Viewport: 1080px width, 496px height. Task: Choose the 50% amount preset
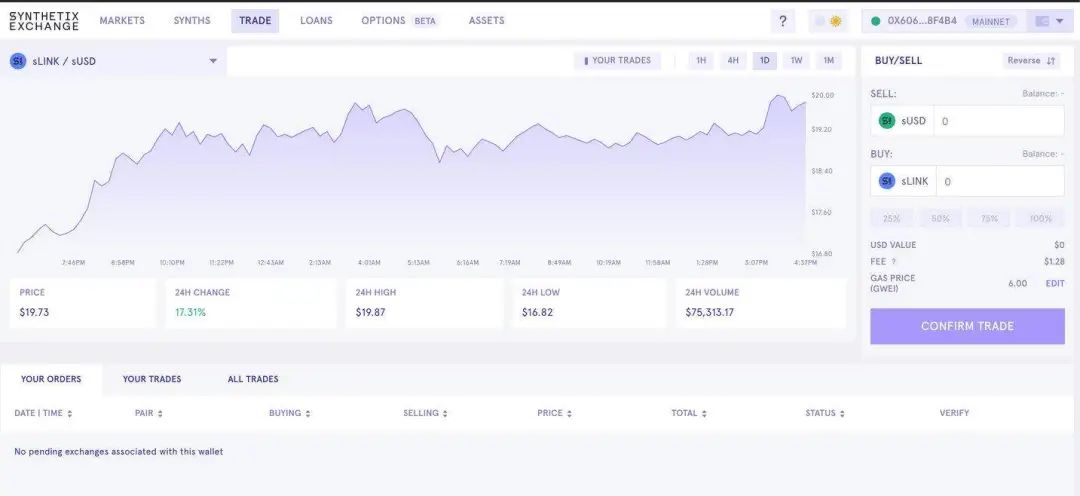[940, 218]
